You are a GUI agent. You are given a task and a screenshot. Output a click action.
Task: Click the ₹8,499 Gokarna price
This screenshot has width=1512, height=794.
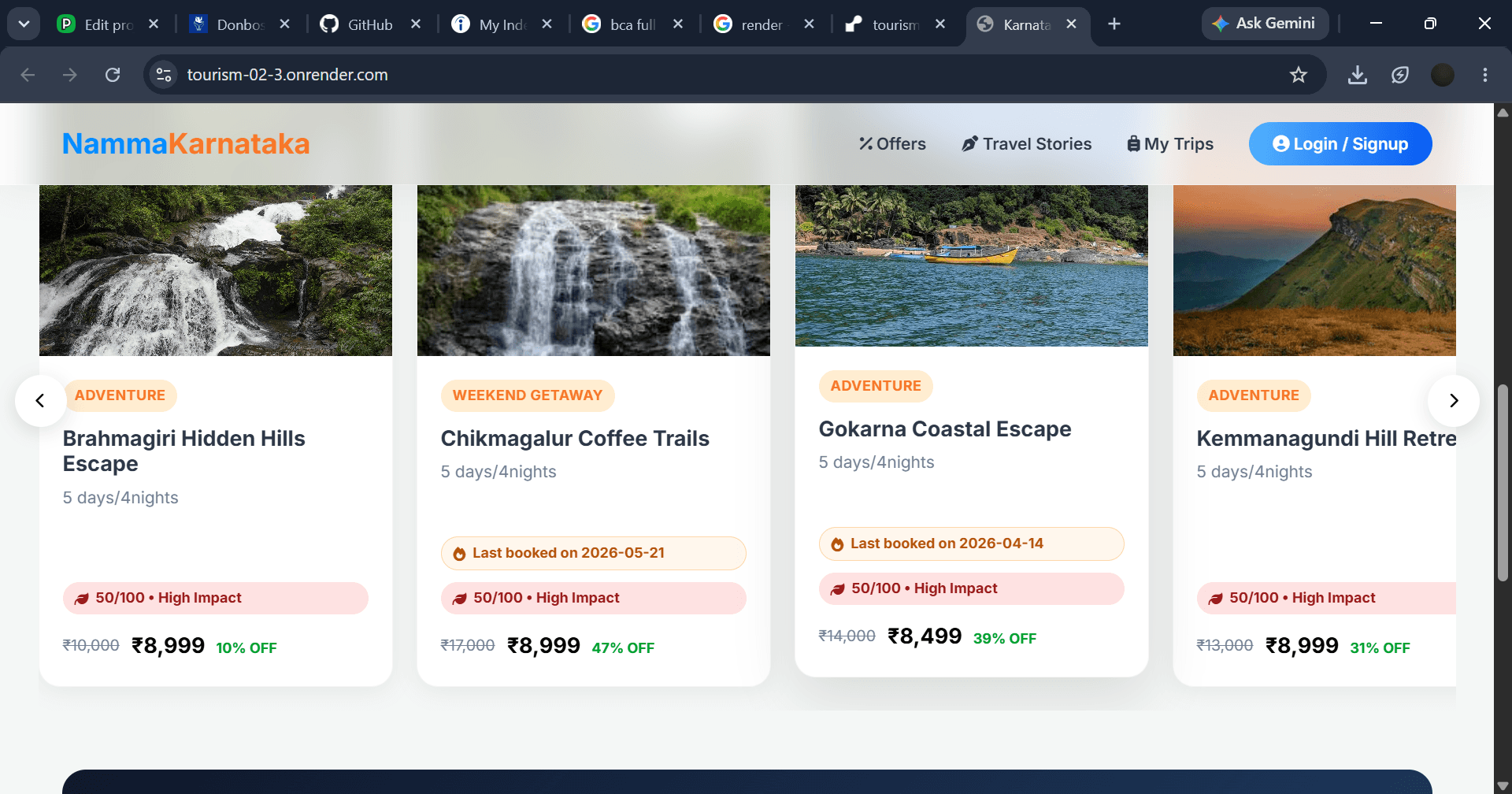point(925,636)
